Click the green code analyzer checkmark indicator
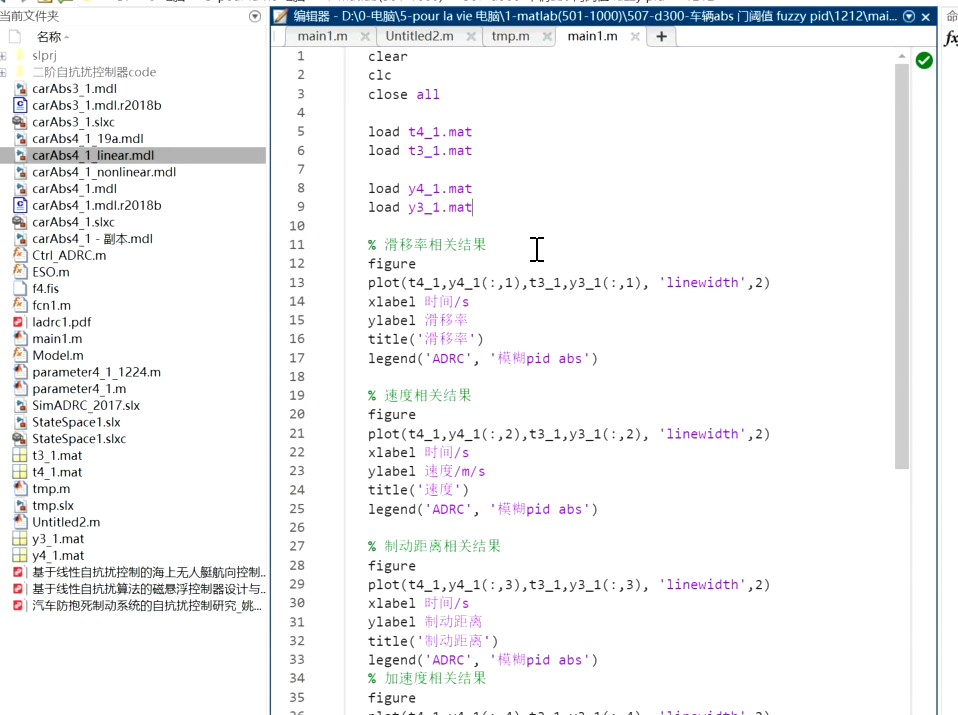 tap(923, 60)
